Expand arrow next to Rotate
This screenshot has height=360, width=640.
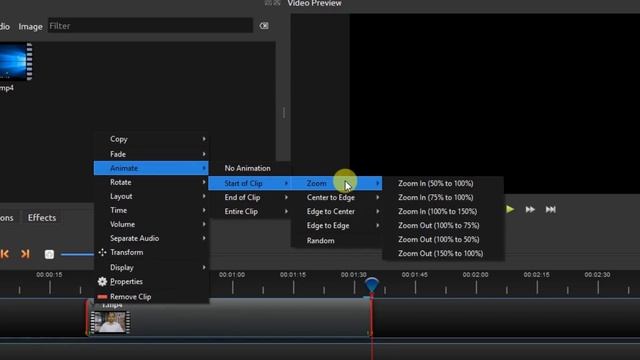tap(204, 182)
